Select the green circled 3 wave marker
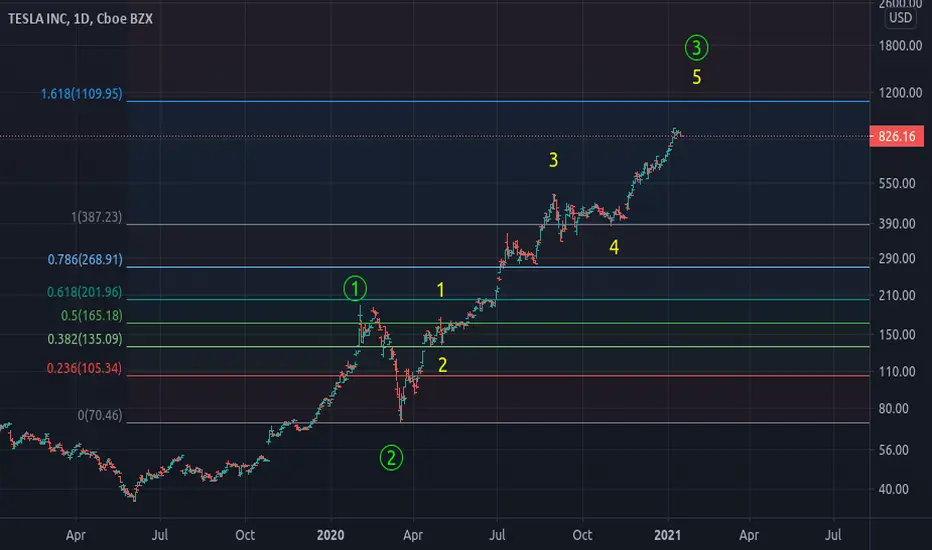This screenshot has width=932, height=550. pyautogui.click(x=696, y=48)
